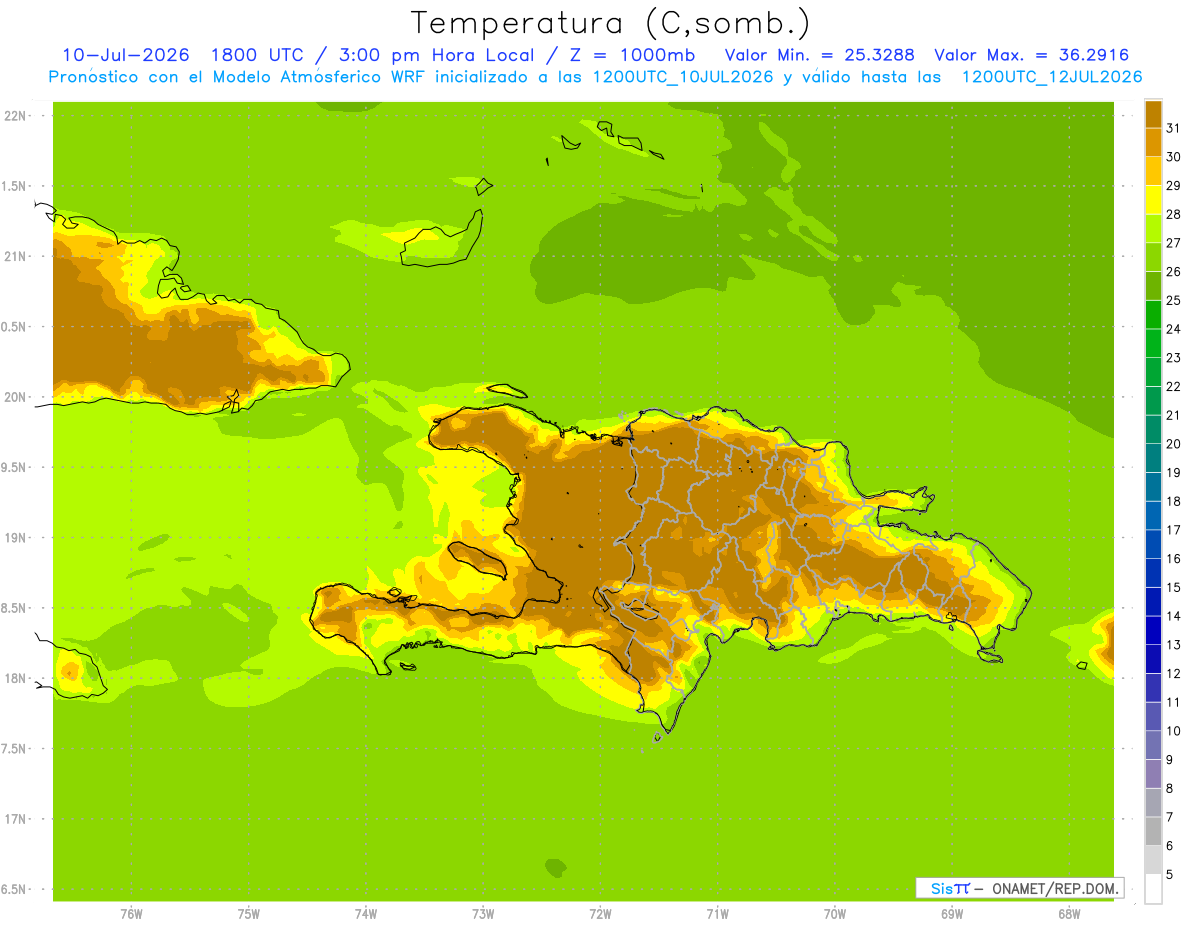Click colorbar scale label "5"

1170,875
